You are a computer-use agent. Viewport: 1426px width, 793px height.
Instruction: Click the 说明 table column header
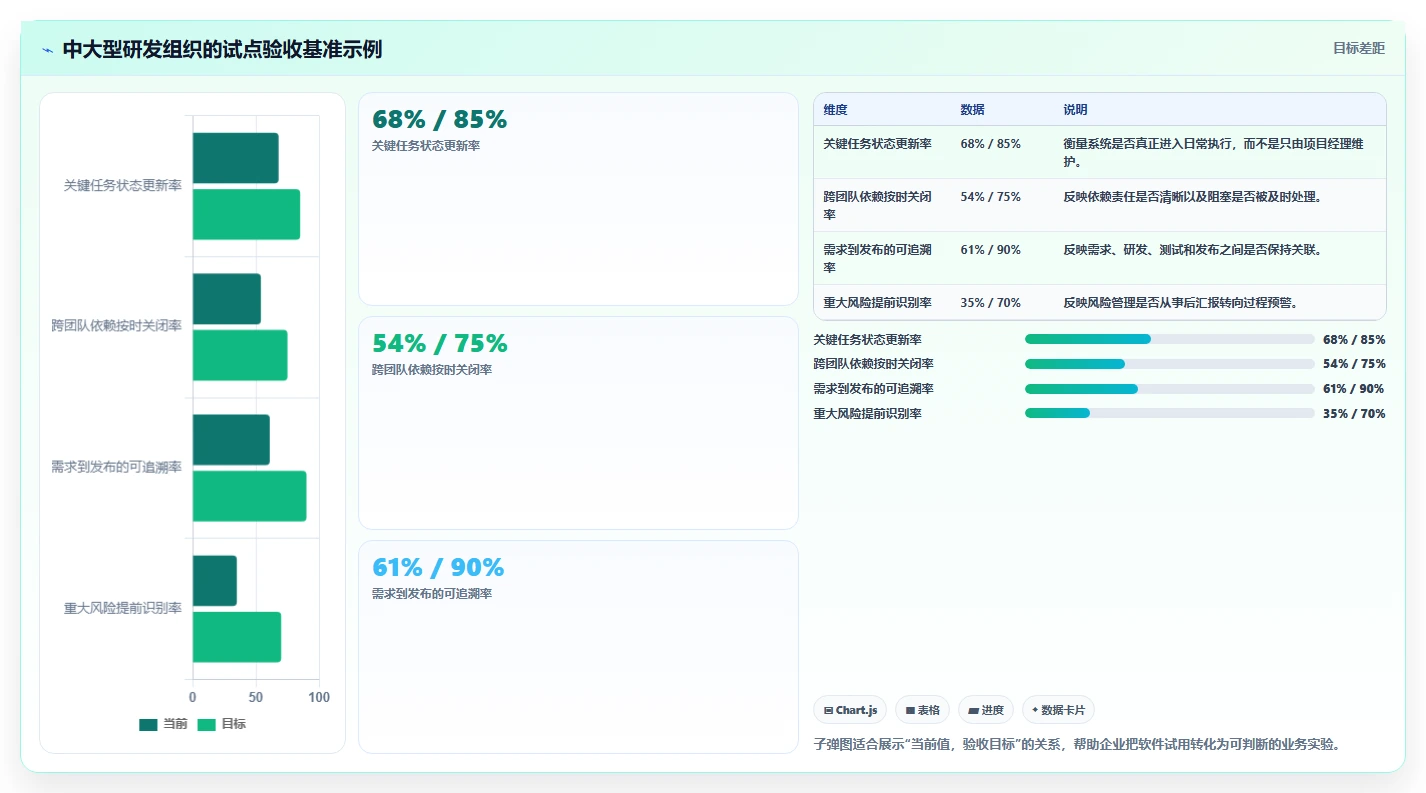coord(1075,110)
